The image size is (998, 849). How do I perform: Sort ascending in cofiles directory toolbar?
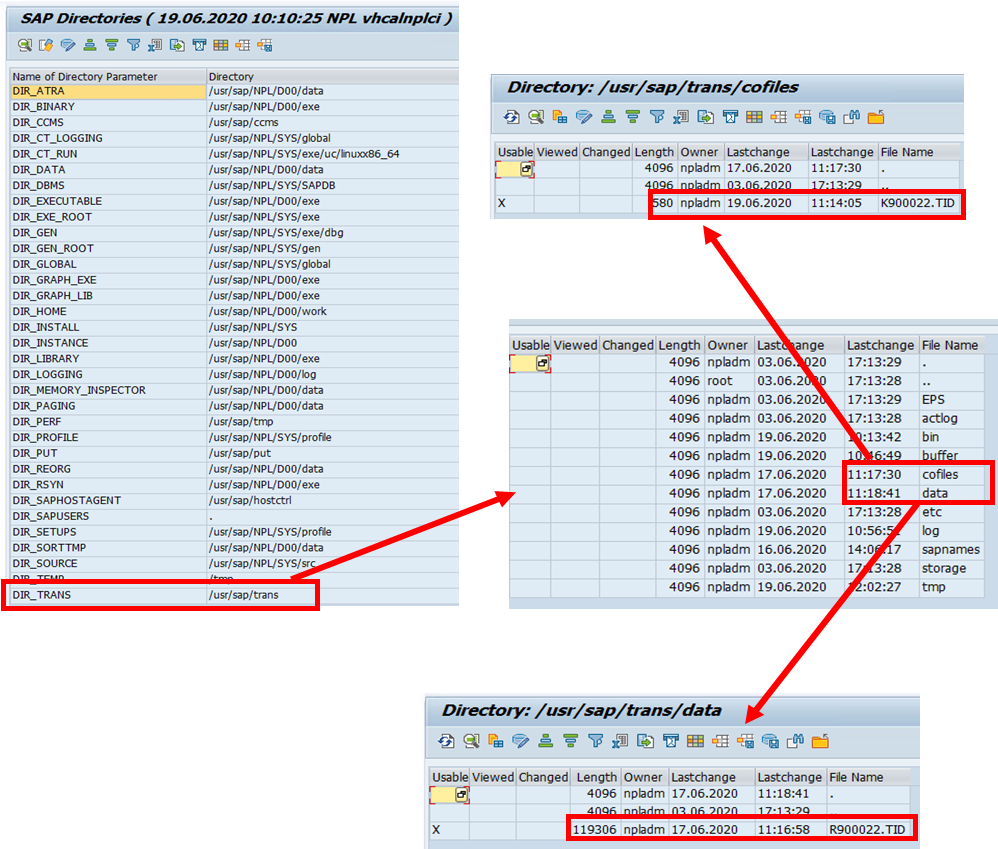coord(608,117)
